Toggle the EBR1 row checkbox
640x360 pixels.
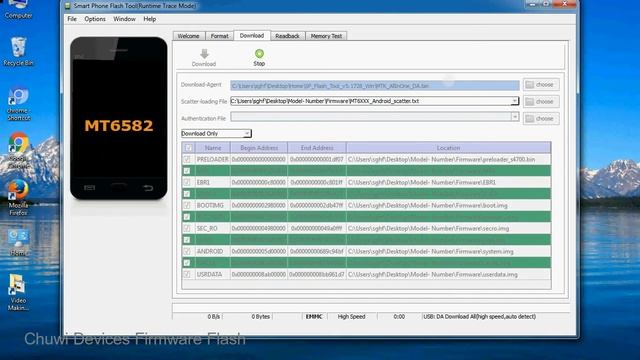coord(187,182)
